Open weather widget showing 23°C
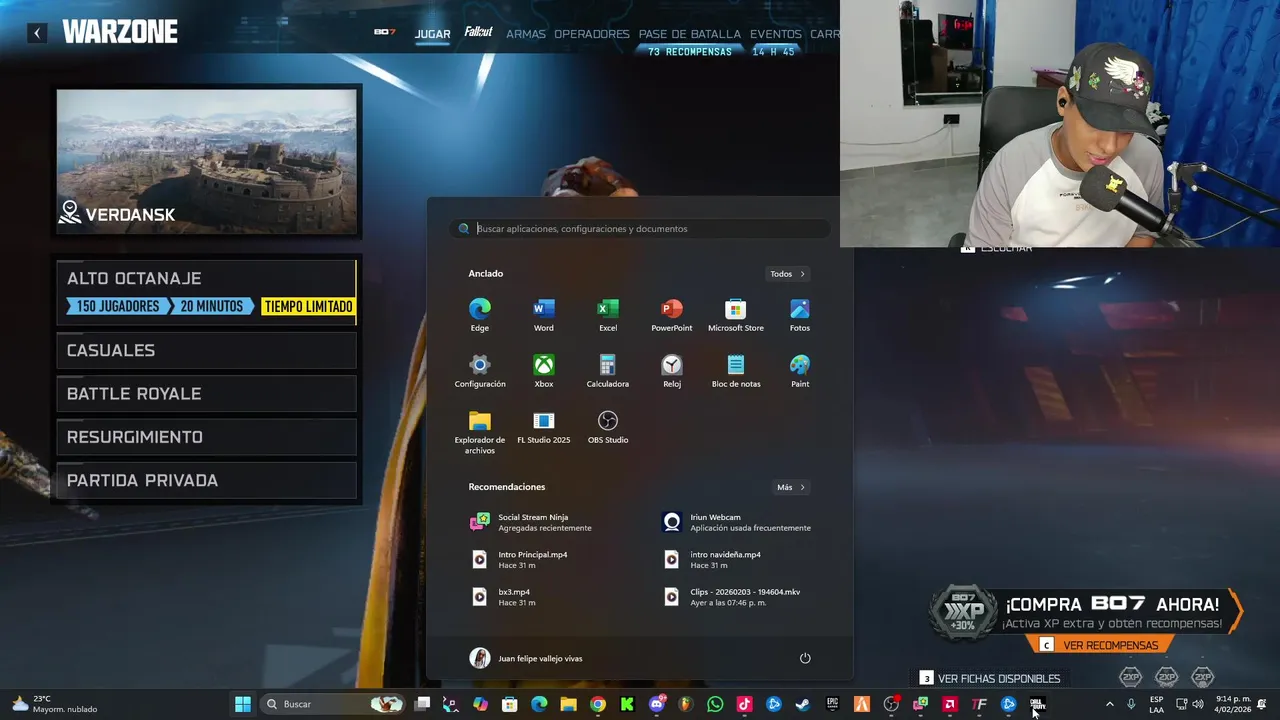 [55, 704]
